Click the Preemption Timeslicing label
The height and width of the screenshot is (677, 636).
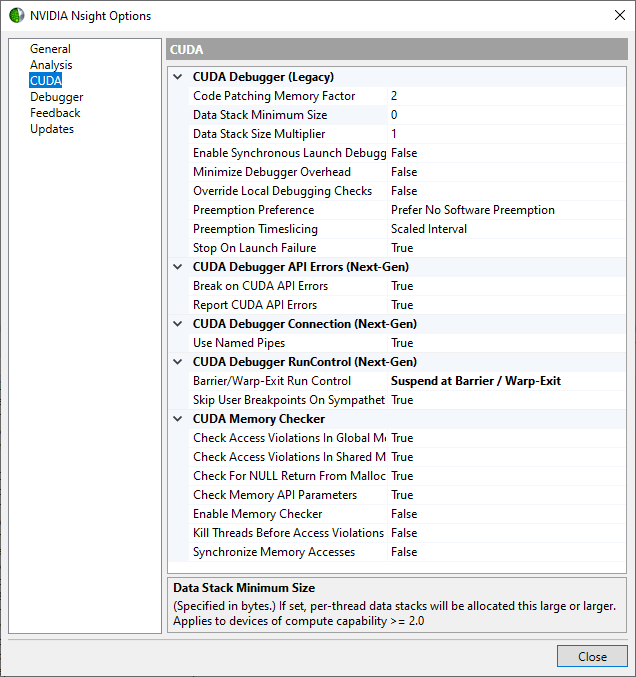click(x=255, y=229)
